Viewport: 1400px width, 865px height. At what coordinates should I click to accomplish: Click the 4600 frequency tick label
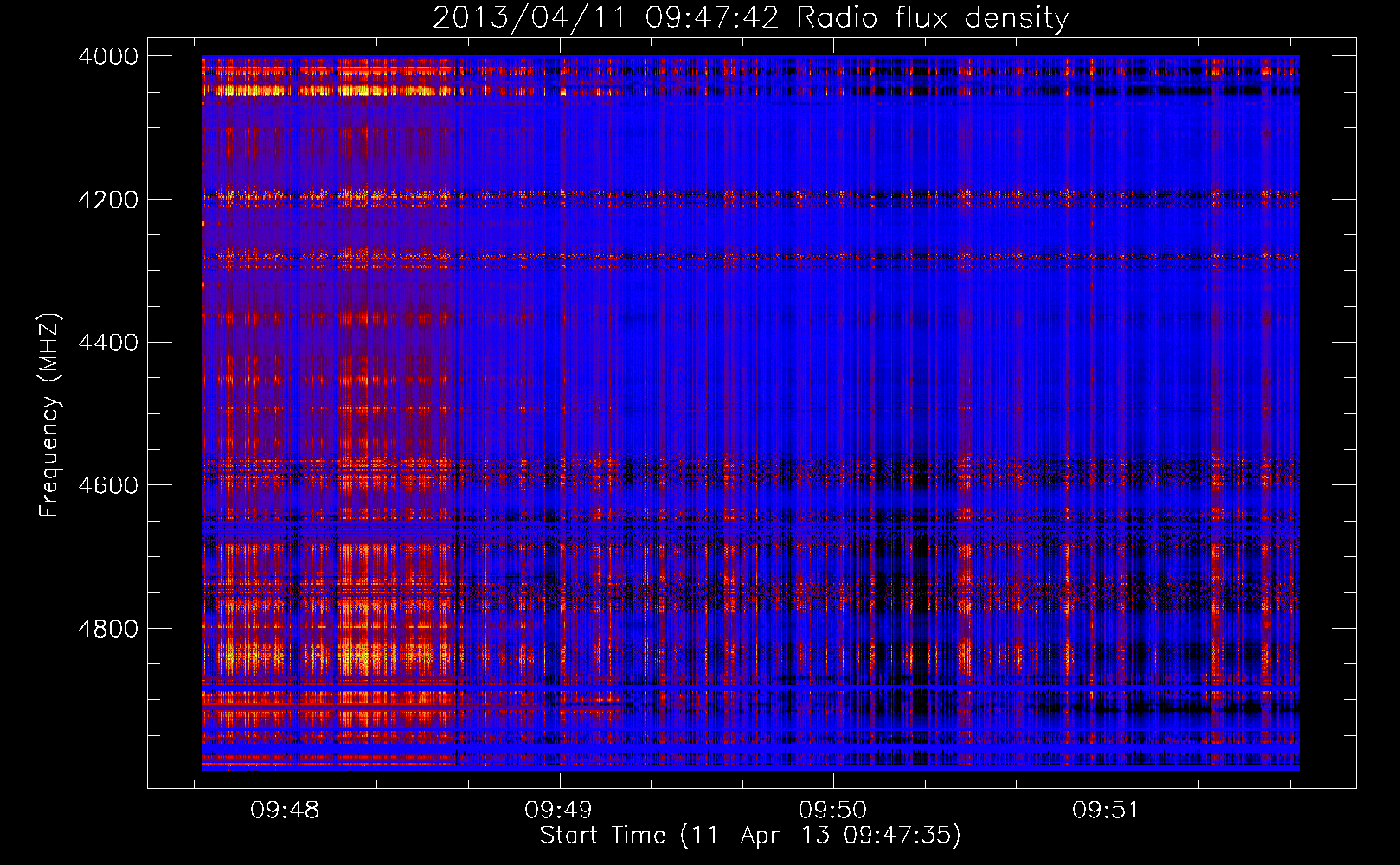(x=108, y=485)
